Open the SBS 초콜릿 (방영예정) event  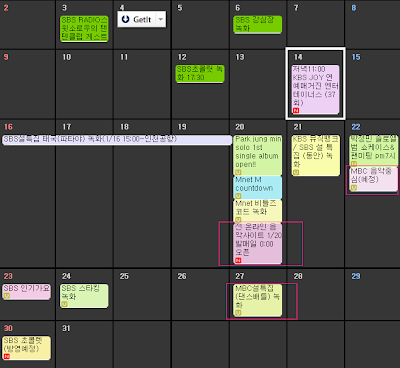pyautogui.click(x=26, y=348)
